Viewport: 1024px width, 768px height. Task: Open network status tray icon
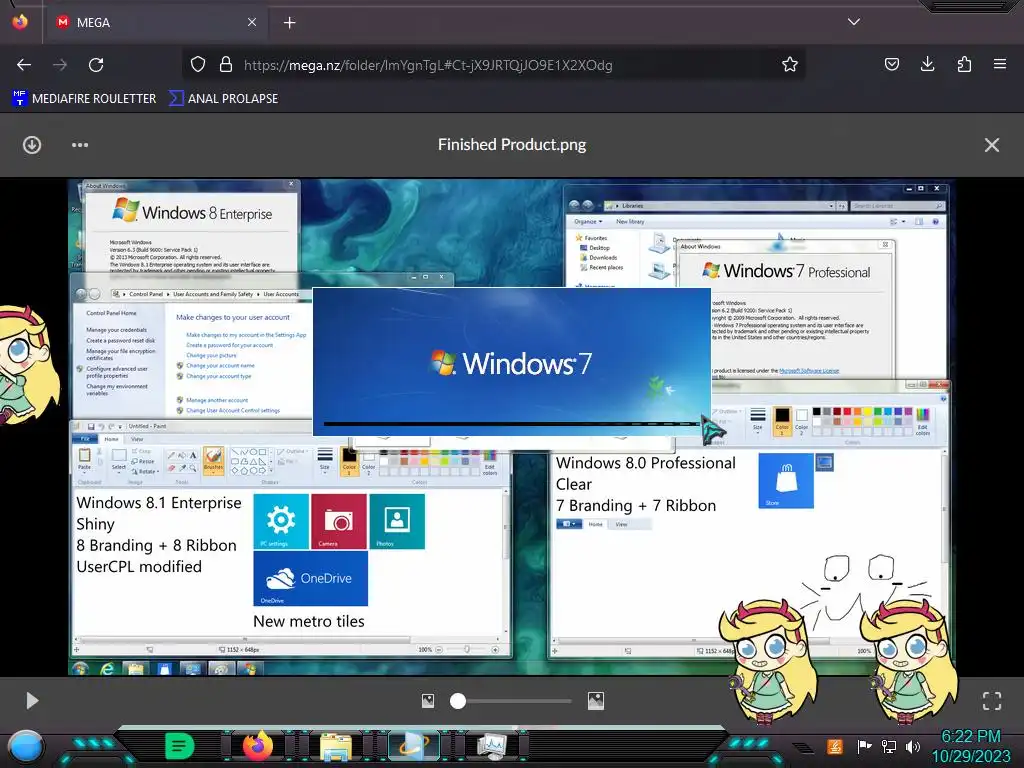[889, 746]
